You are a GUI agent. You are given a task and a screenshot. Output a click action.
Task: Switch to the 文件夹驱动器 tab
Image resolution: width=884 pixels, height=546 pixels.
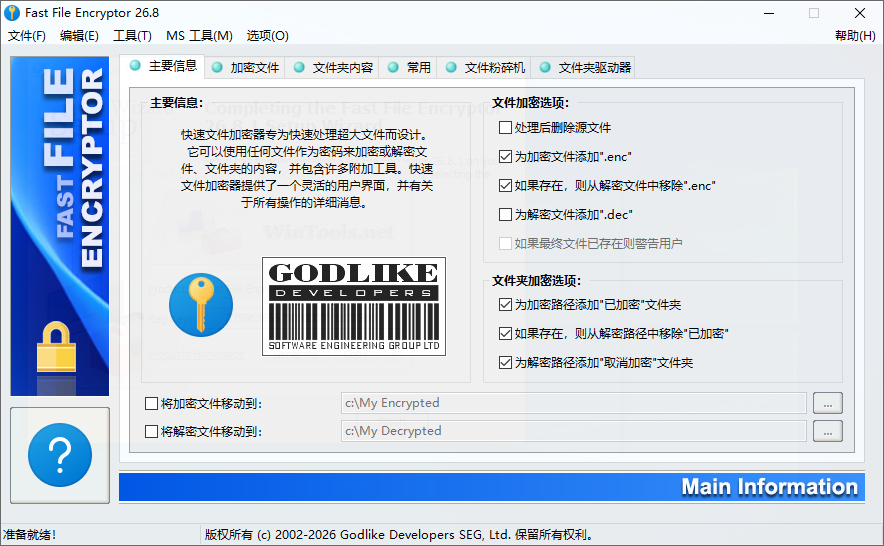(x=584, y=68)
